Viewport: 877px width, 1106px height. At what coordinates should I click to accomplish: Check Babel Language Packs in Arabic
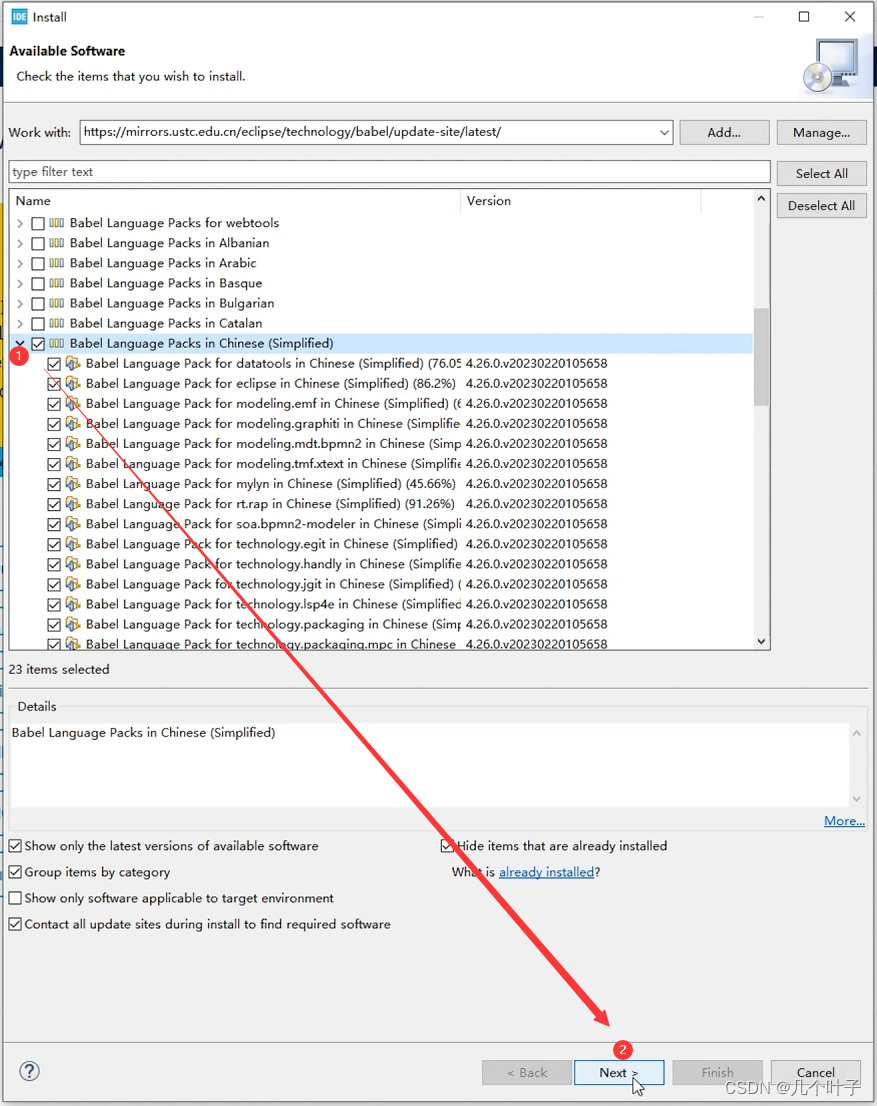38,263
